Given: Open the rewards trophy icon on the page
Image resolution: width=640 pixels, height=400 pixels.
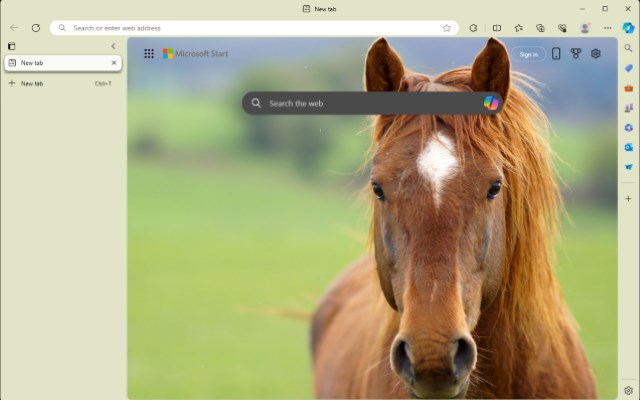Looking at the screenshot, I should pos(576,53).
